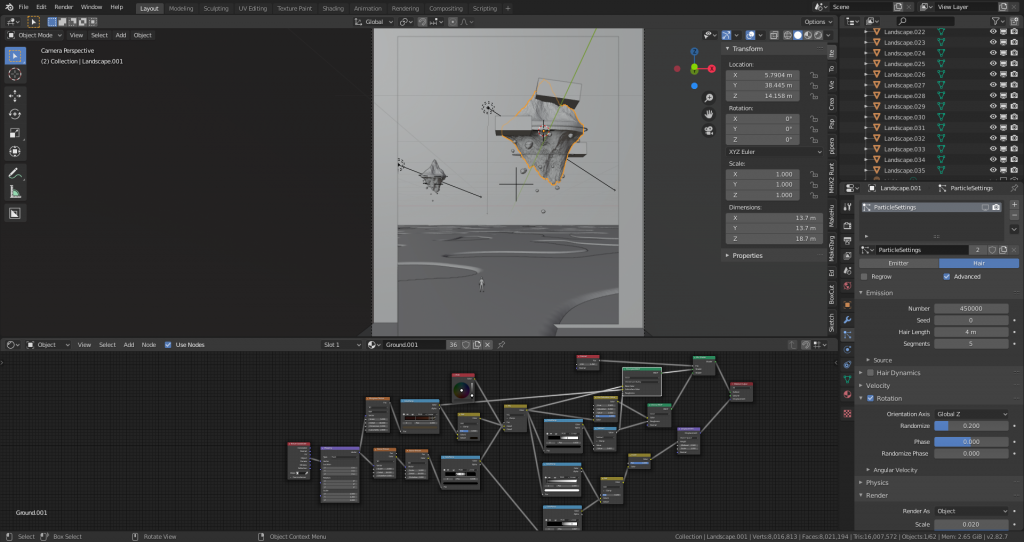The width and height of the screenshot is (1024, 542).
Task: Uncheck the Advanced checkbox
Action: tap(946, 276)
